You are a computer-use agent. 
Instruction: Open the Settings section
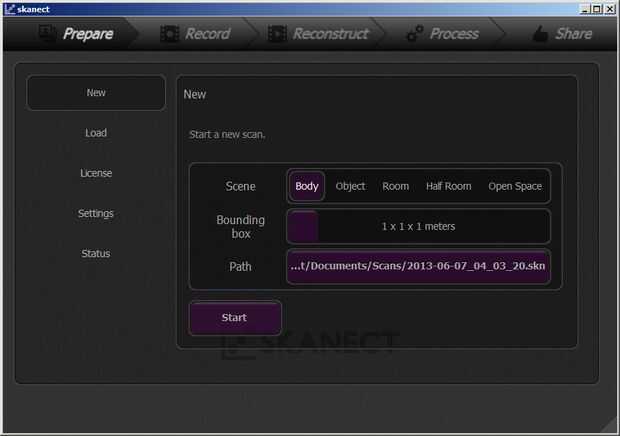pos(96,213)
